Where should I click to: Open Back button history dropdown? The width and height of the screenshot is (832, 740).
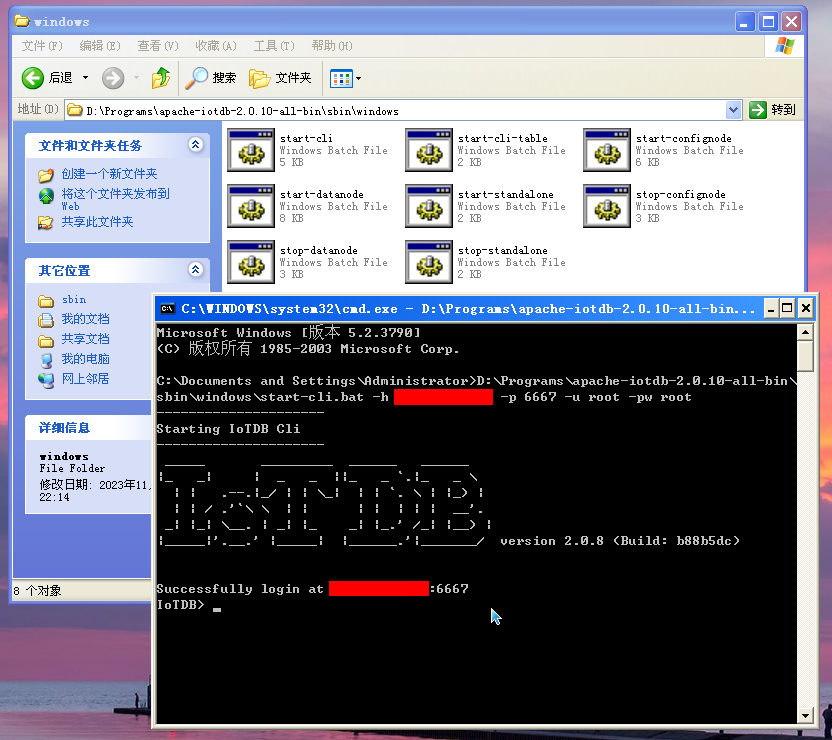point(85,78)
